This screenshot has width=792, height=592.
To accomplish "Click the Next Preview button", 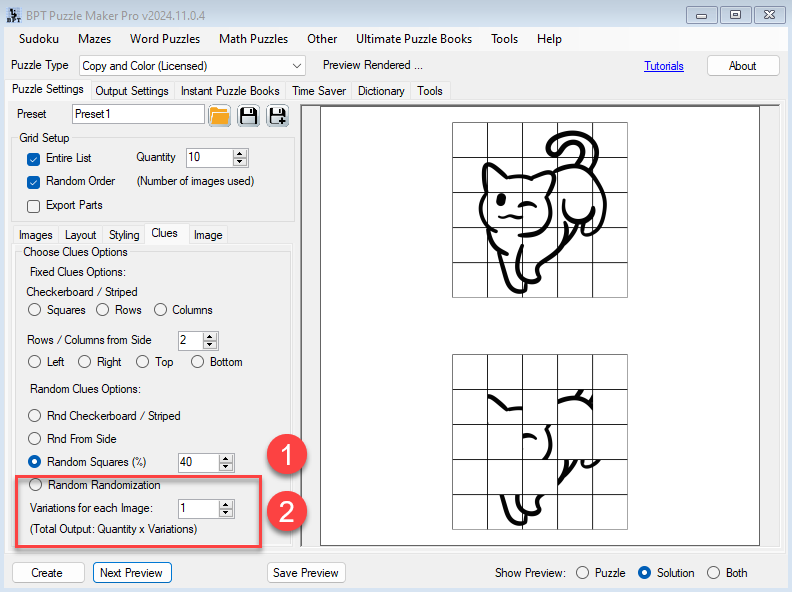I will click(132, 573).
